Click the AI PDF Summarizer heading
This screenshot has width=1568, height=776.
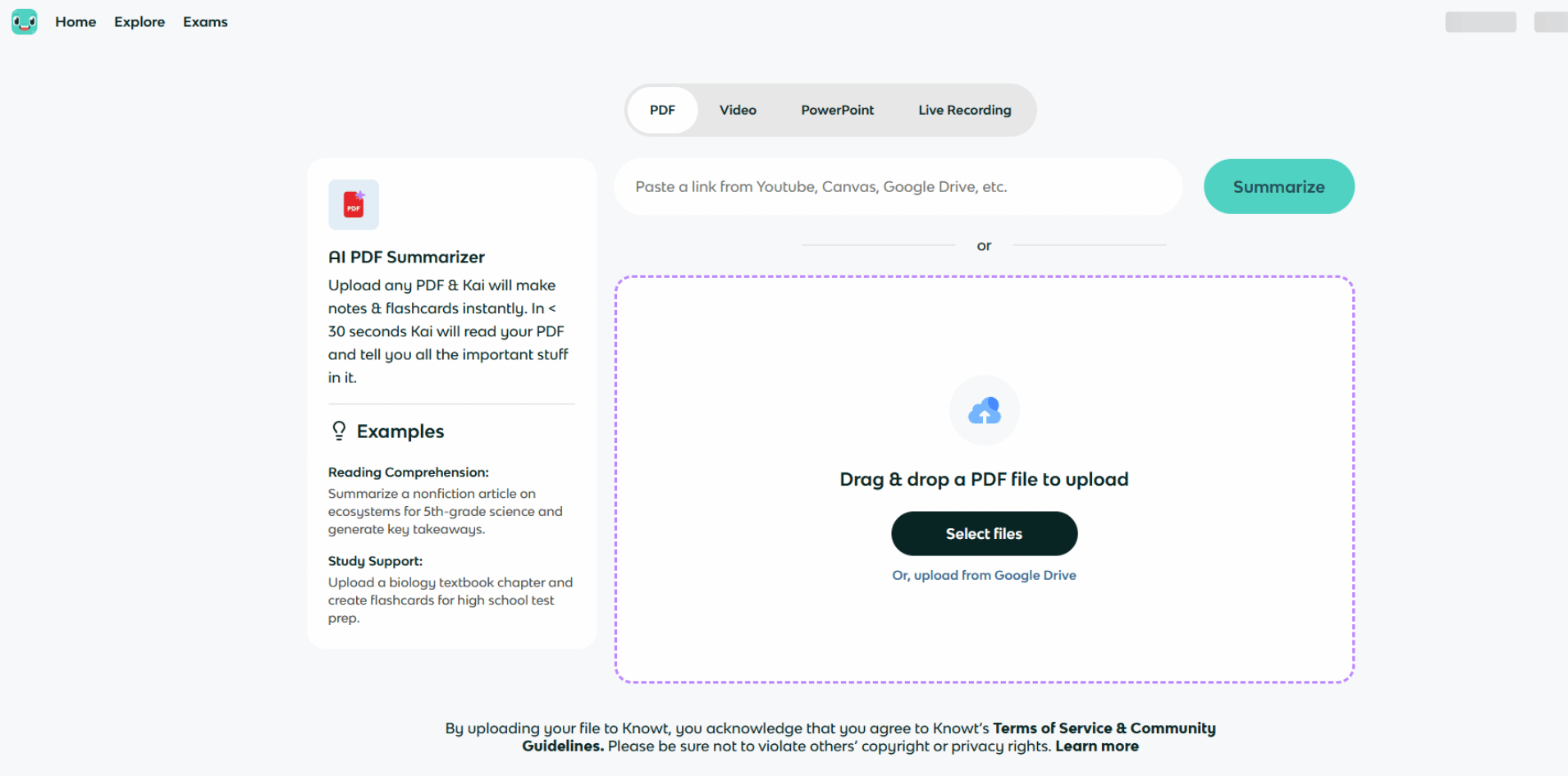(x=406, y=257)
